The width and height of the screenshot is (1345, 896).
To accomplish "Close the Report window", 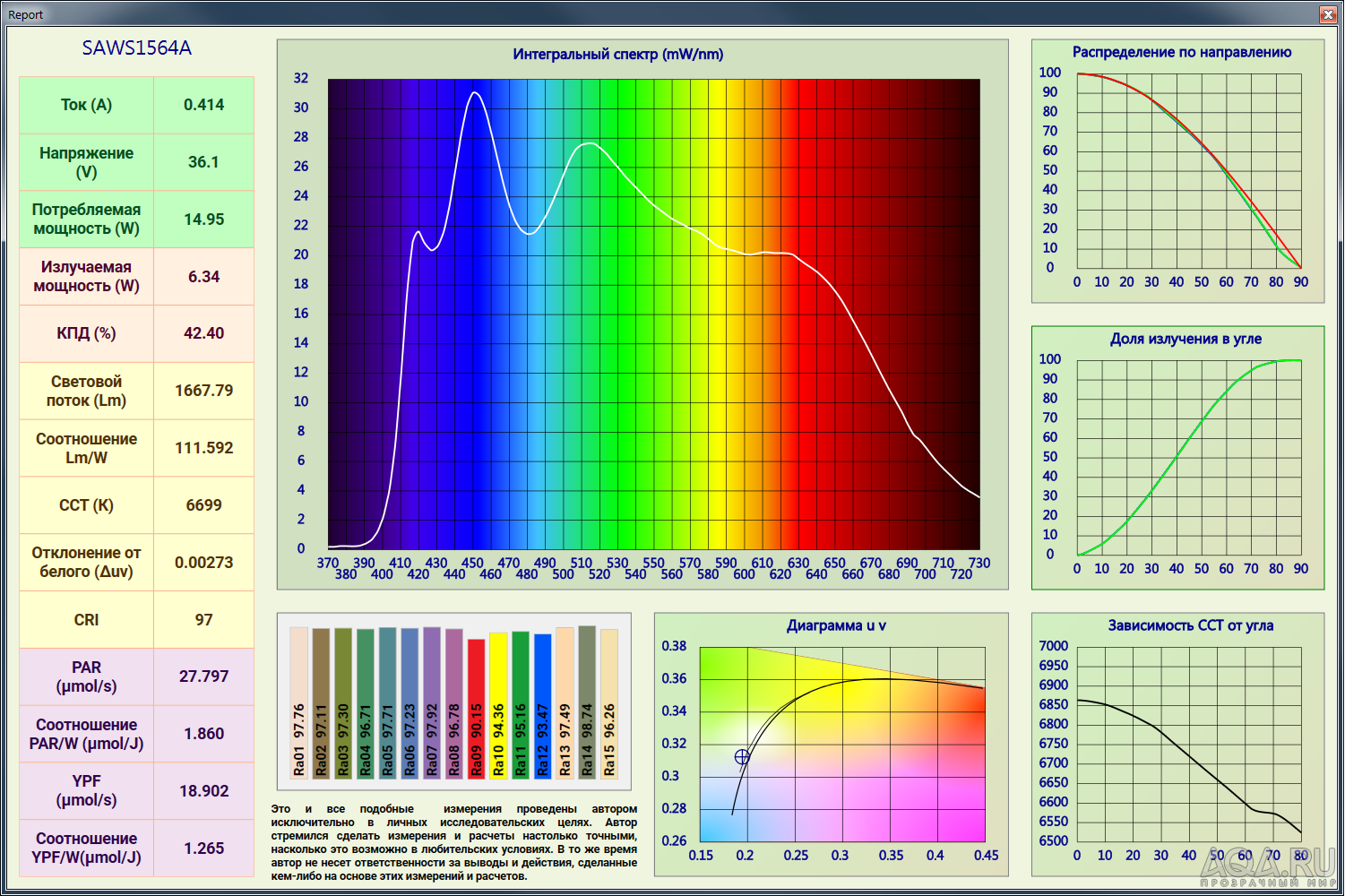I will (1328, 14).
